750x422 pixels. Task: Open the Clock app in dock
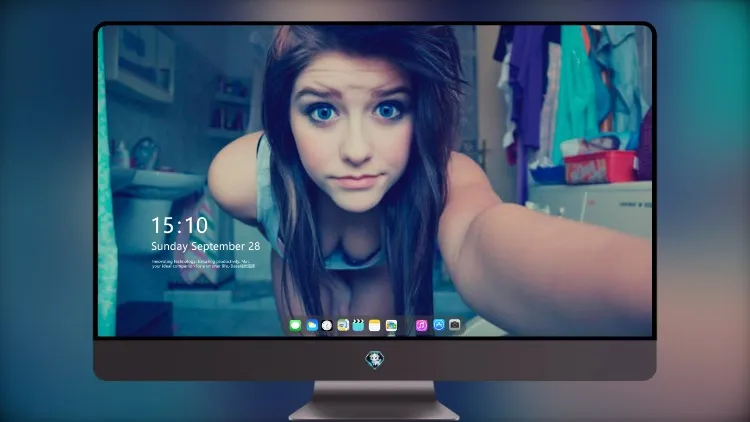327,325
